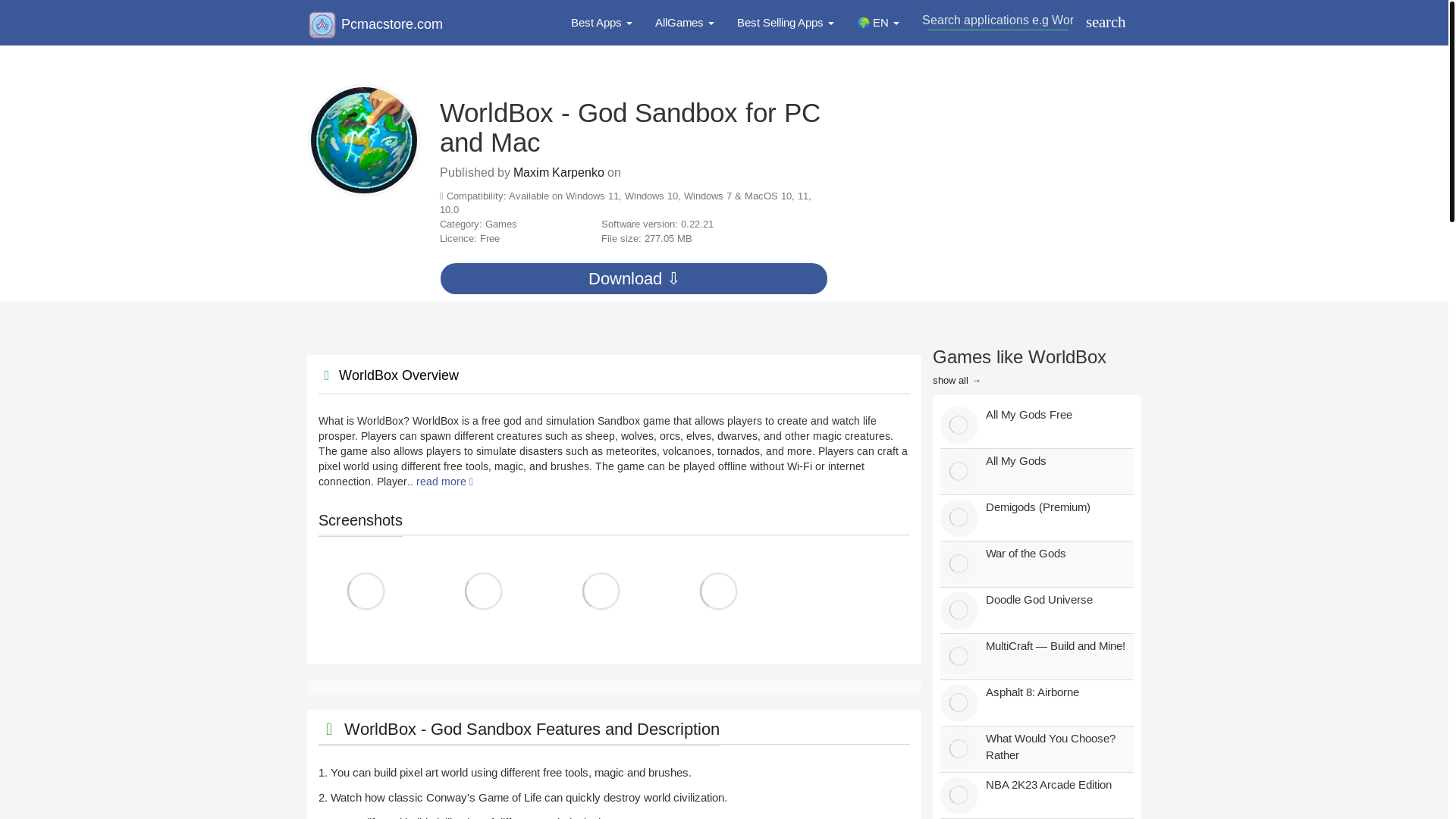Click the Software version 0.22.21 text

(x=657, y=224)
